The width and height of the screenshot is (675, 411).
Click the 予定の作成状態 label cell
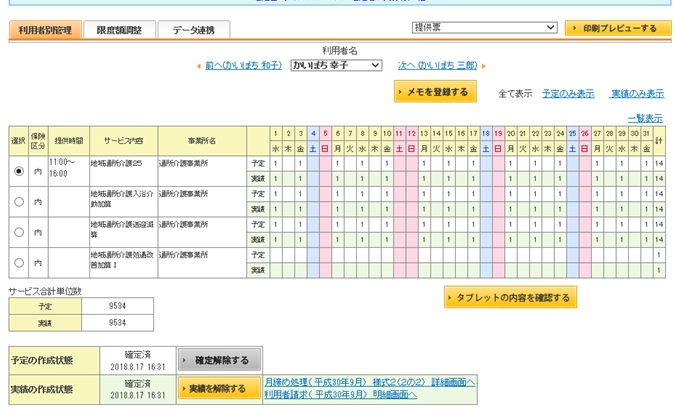pyautogui.click(x=54, y=360)
